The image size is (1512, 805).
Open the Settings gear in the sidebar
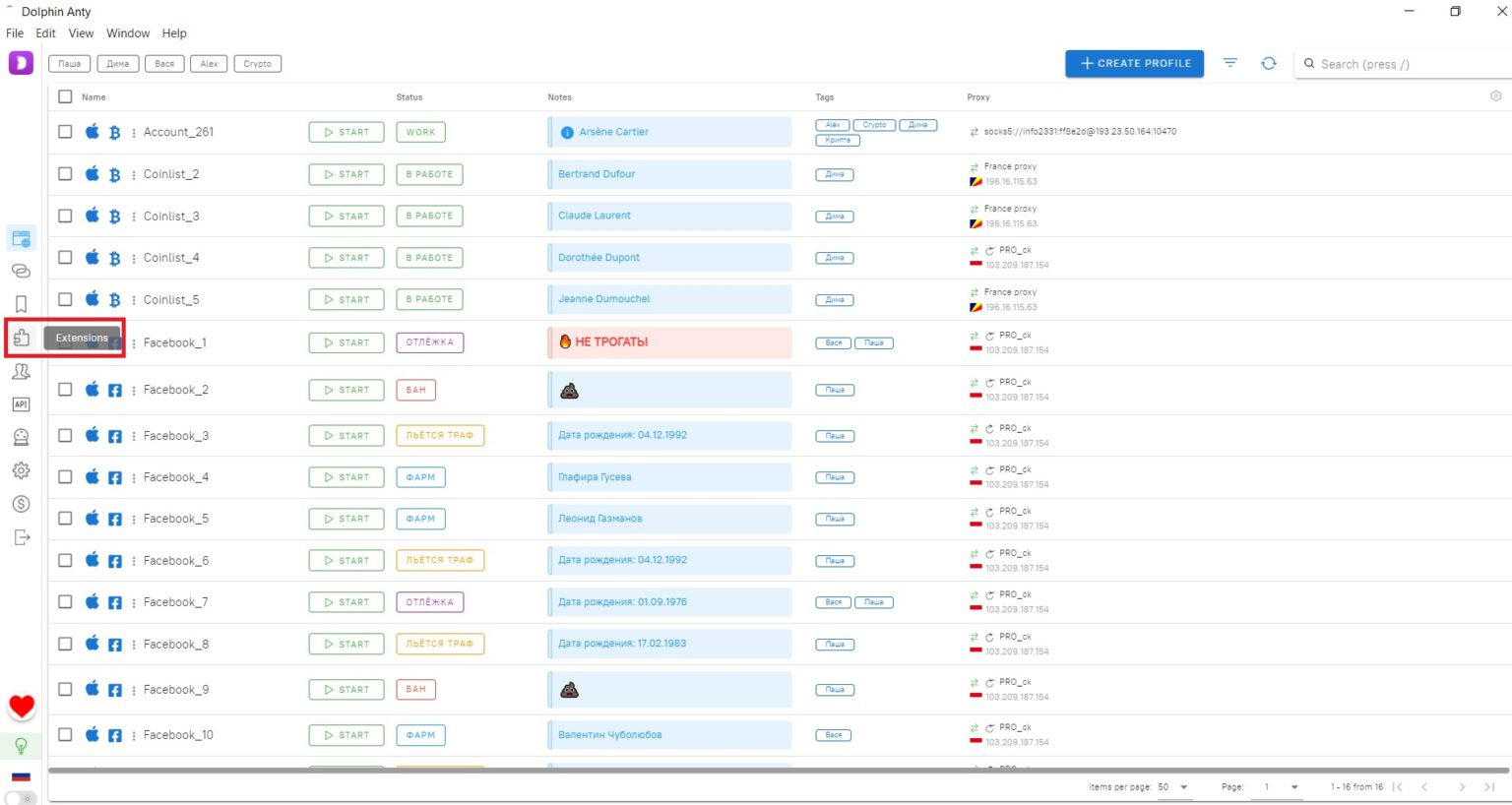point(21,470)
